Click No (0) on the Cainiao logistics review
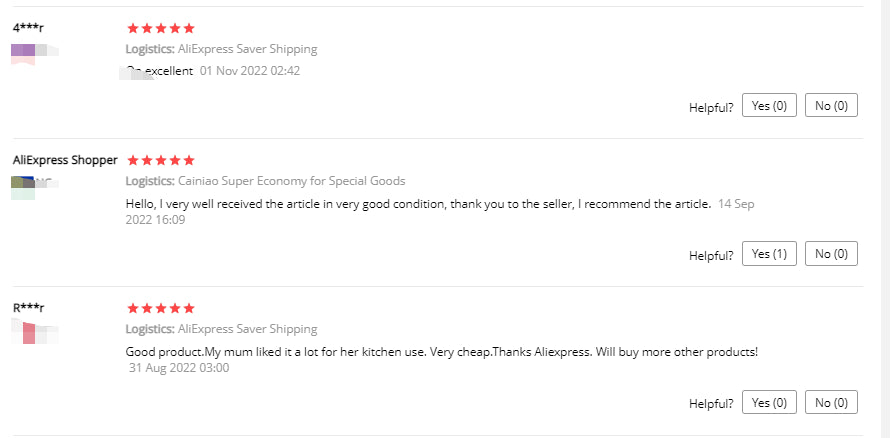 (x=831, y=254)
